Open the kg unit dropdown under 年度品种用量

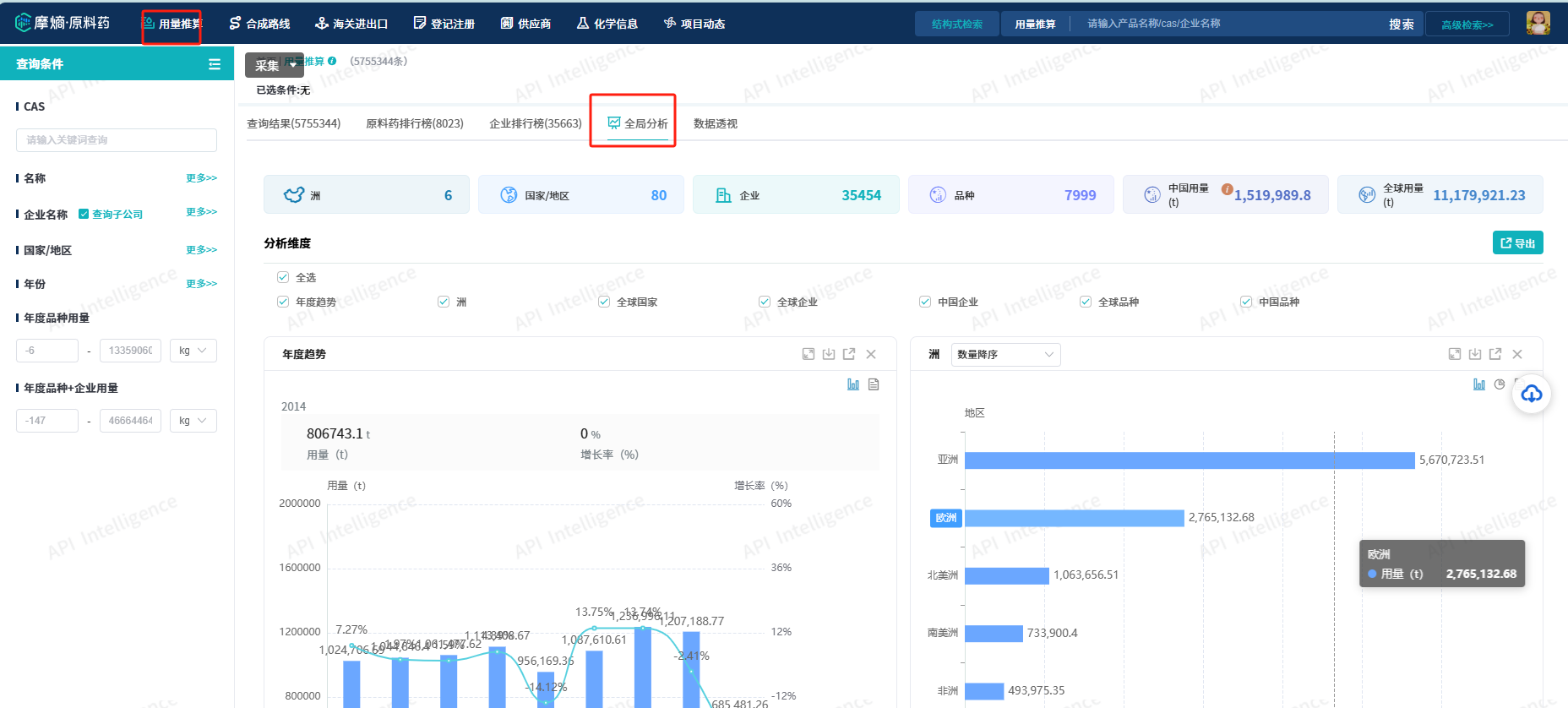[x=193, y=351]
